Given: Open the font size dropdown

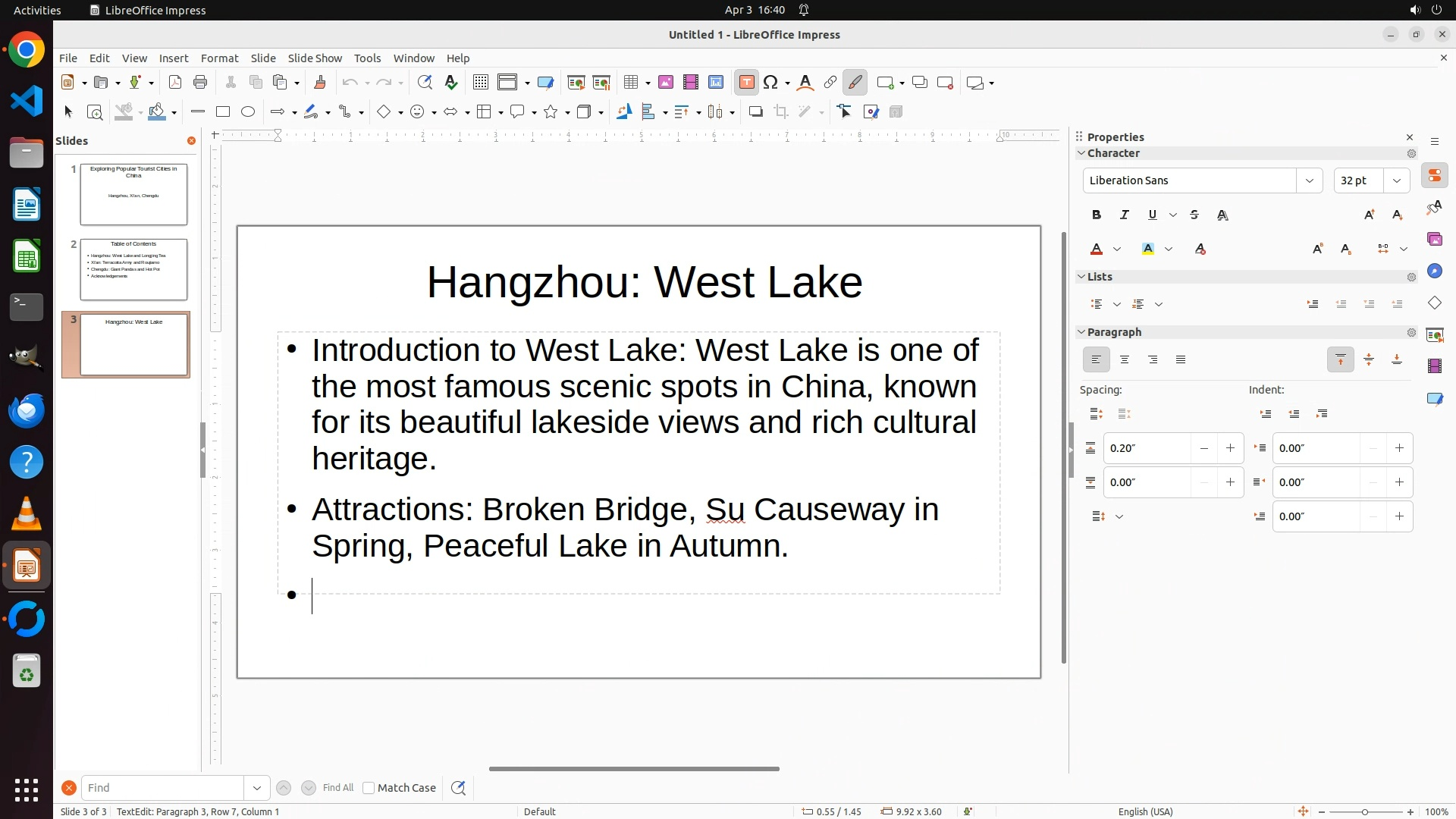Looking at the screenshot, I should click(1397, 180).
